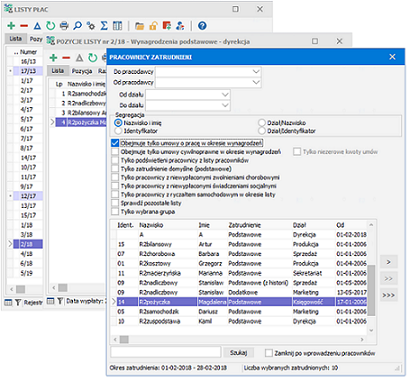Click the orange padlock icon
410x381 pixels.
point(153,26)
